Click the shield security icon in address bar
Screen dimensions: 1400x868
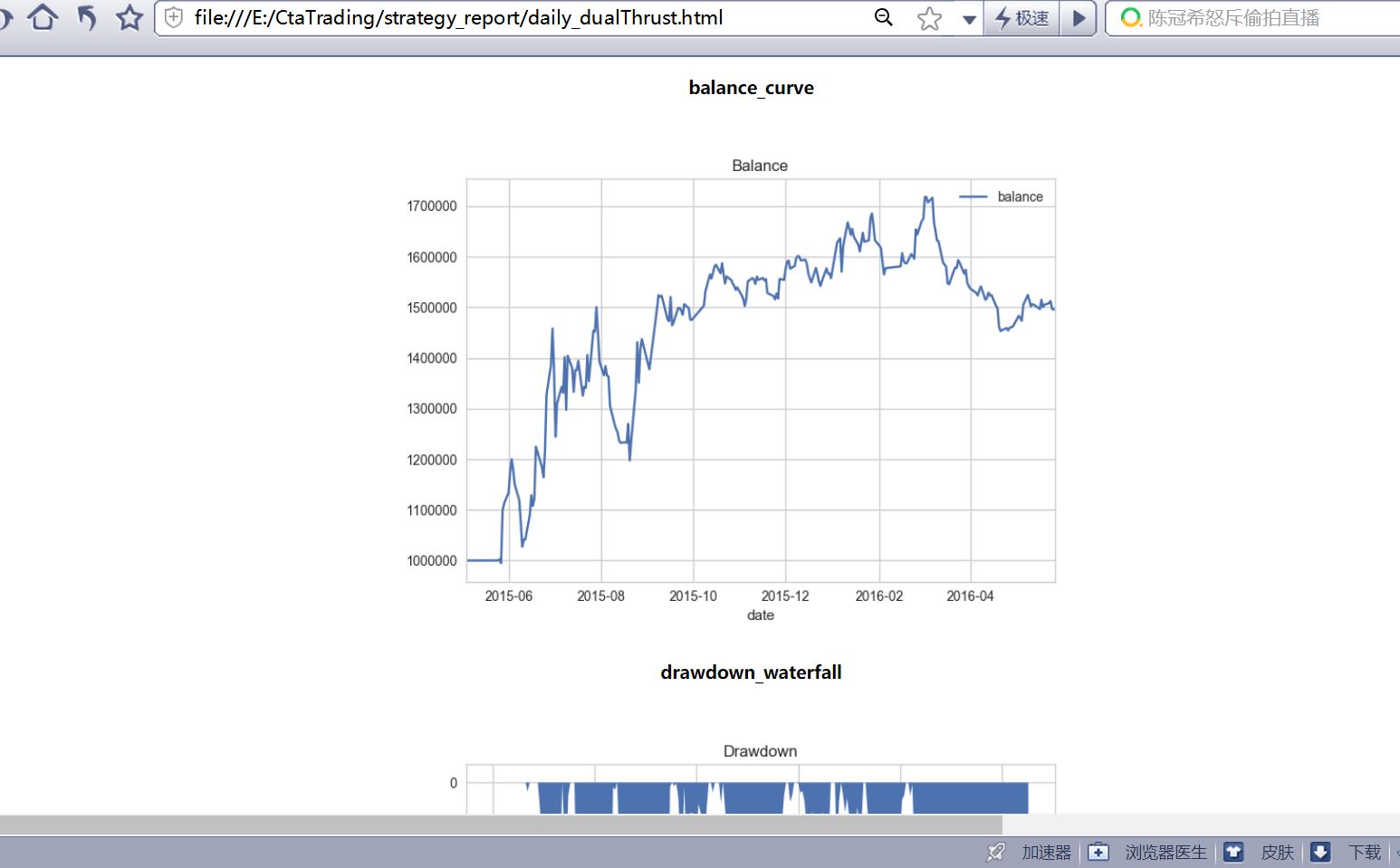click(174, 17)
